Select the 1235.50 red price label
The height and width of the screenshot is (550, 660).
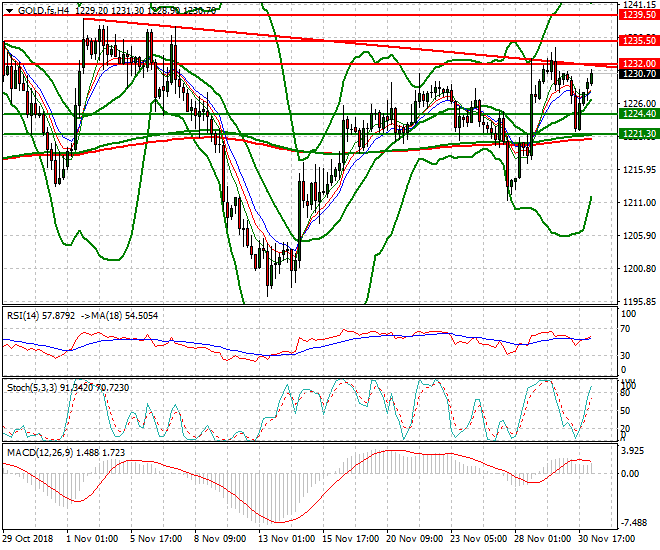point(639,40)
